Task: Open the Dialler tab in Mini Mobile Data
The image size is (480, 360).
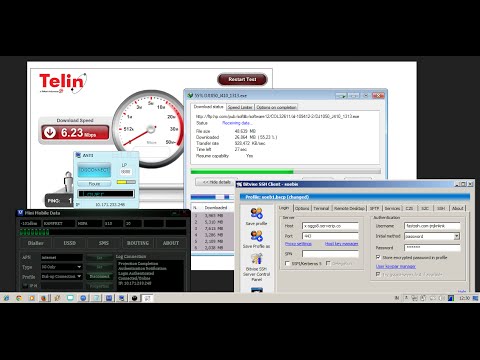Action: coord(36,243)
